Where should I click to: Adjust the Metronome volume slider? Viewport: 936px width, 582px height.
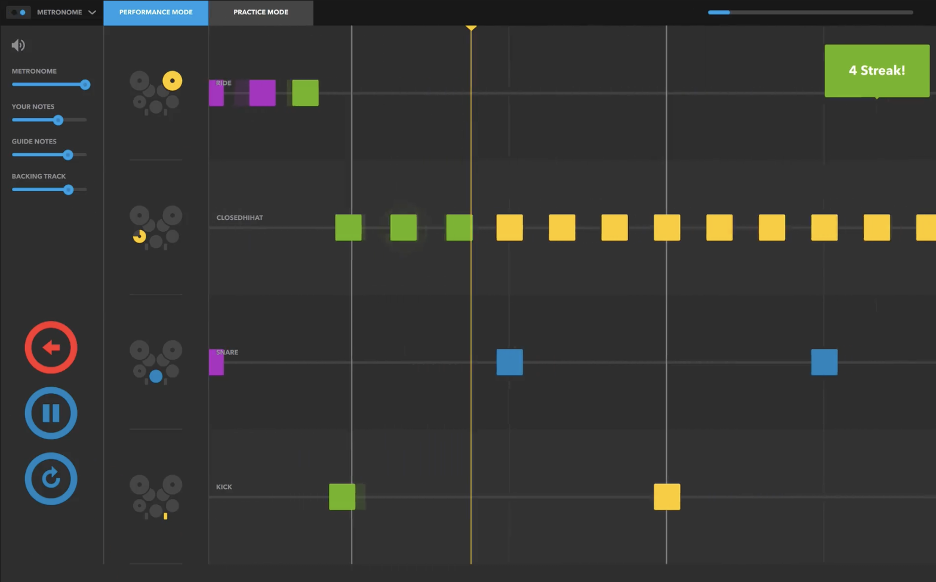85,85
